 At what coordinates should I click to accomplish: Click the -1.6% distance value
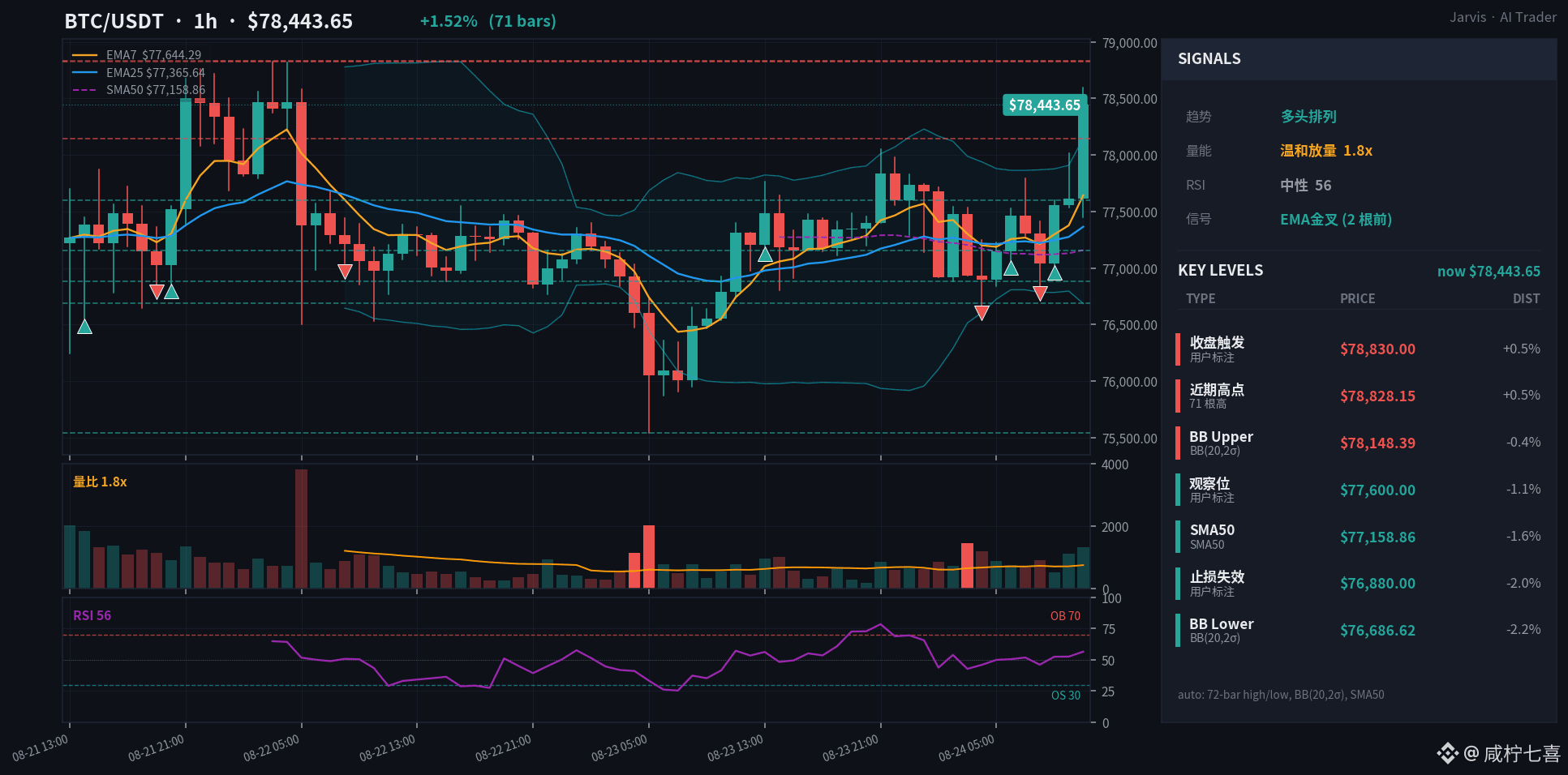[x=1523, y=537]
